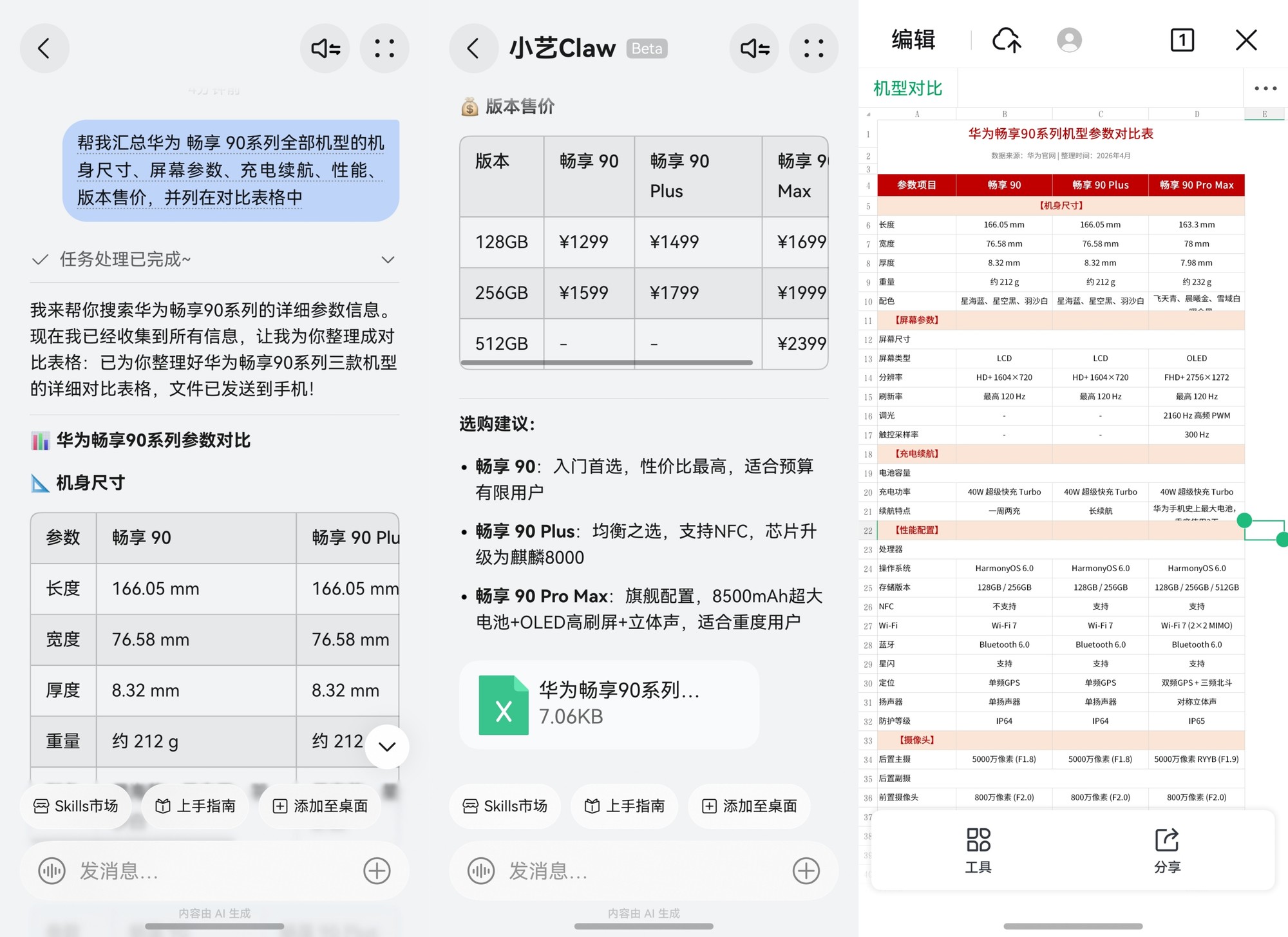Tap the cloud upload icon in the spreadsheet editor
This screenshot has height=937, width=1288.
coord(1008,40)
